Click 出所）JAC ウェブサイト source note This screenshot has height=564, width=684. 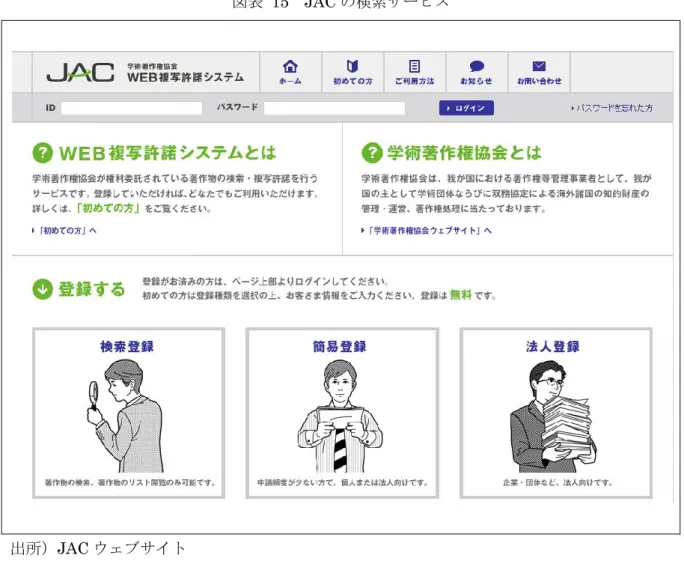tap(98, 548)
